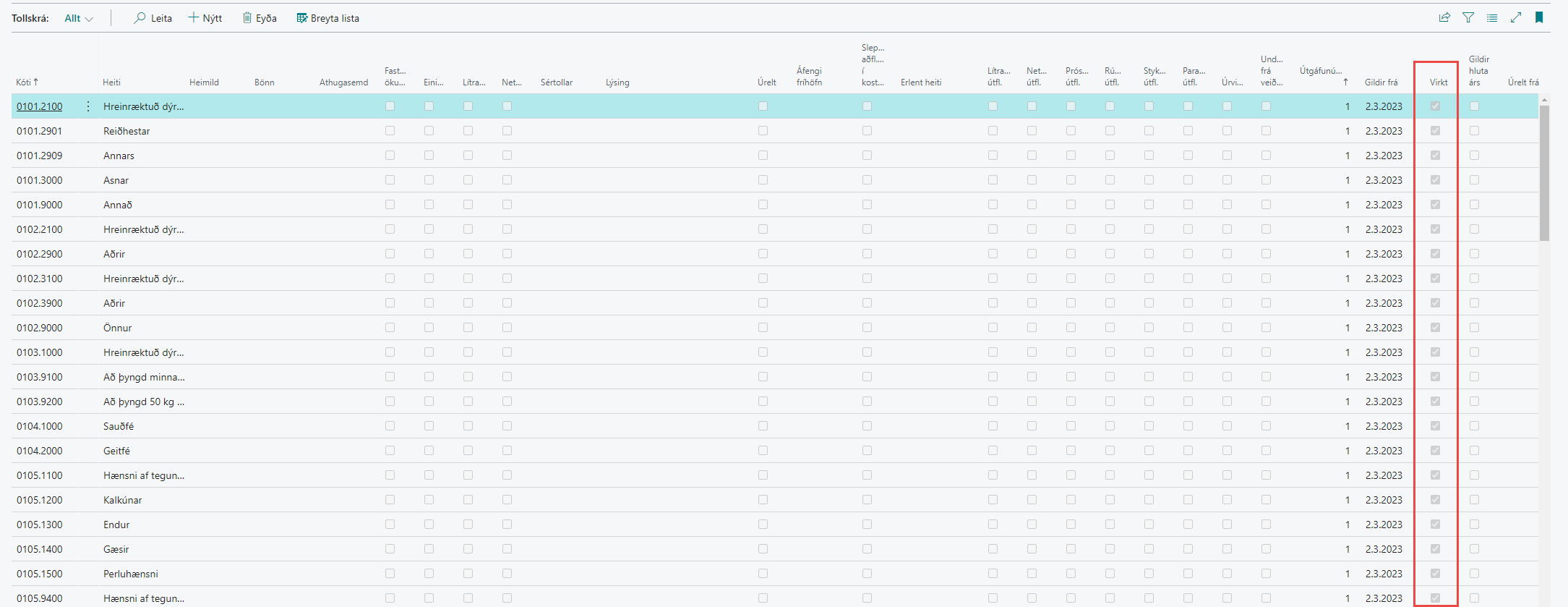Check the Úrelt checkbox for Asnar row
Screen dimensions: 1568x607
tap(763, 180)
